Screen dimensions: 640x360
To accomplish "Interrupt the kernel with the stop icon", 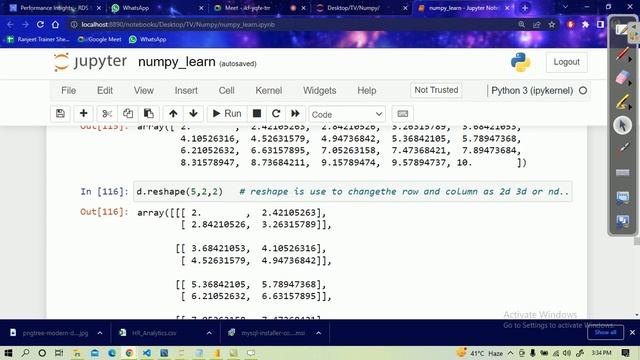I will point(257,113).
